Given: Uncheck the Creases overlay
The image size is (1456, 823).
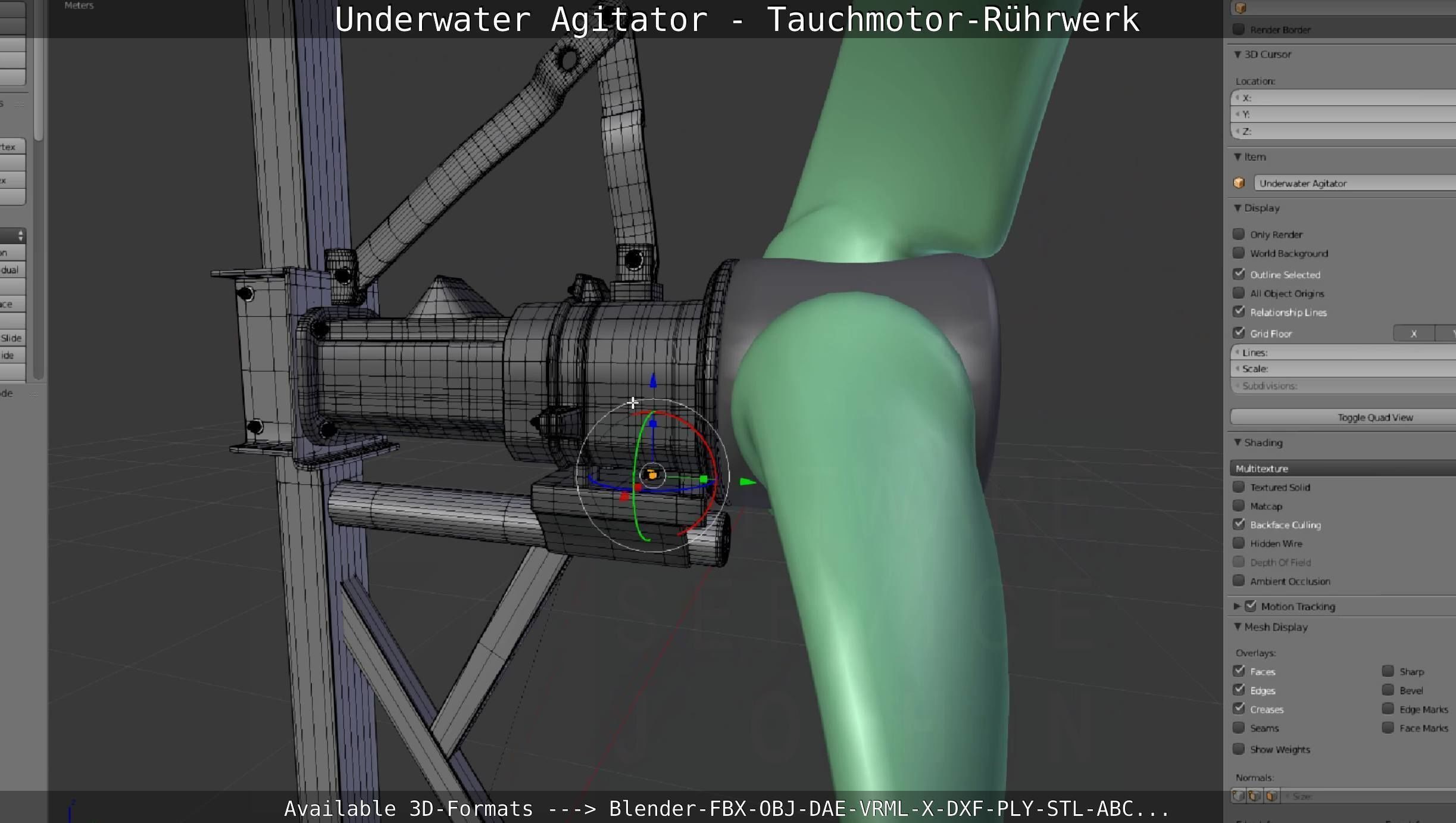Looking at the screenshot, I should (x=1239, y=709).
